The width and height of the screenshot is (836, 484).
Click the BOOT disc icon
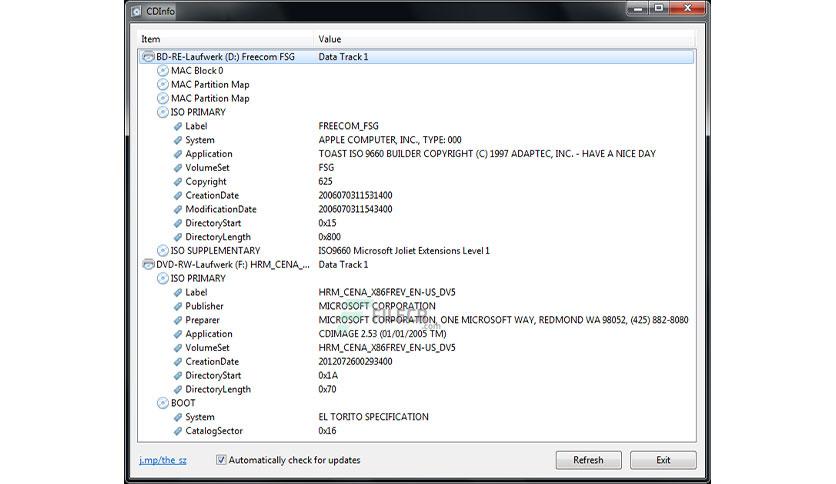click(163, 403)
